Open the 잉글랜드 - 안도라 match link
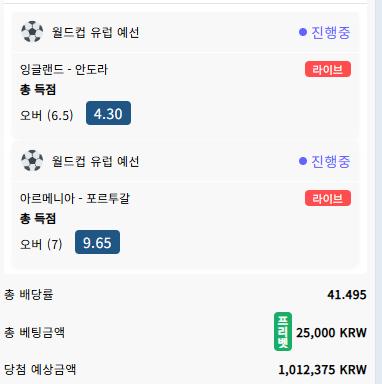 point(64,70)
